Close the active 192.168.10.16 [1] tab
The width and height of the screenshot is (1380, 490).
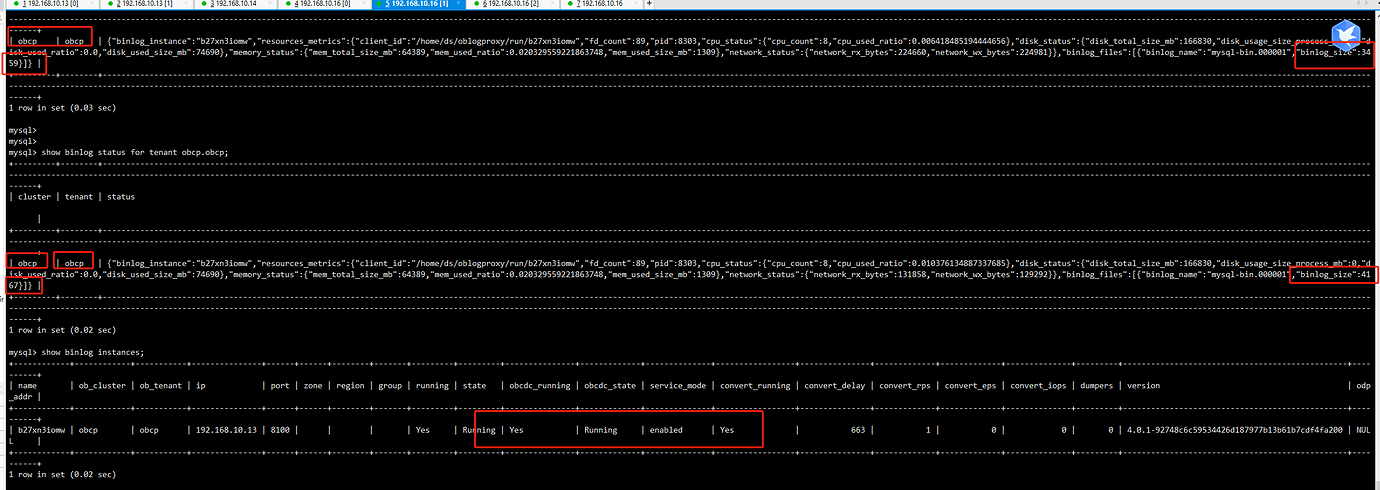[x=460, y=5]
